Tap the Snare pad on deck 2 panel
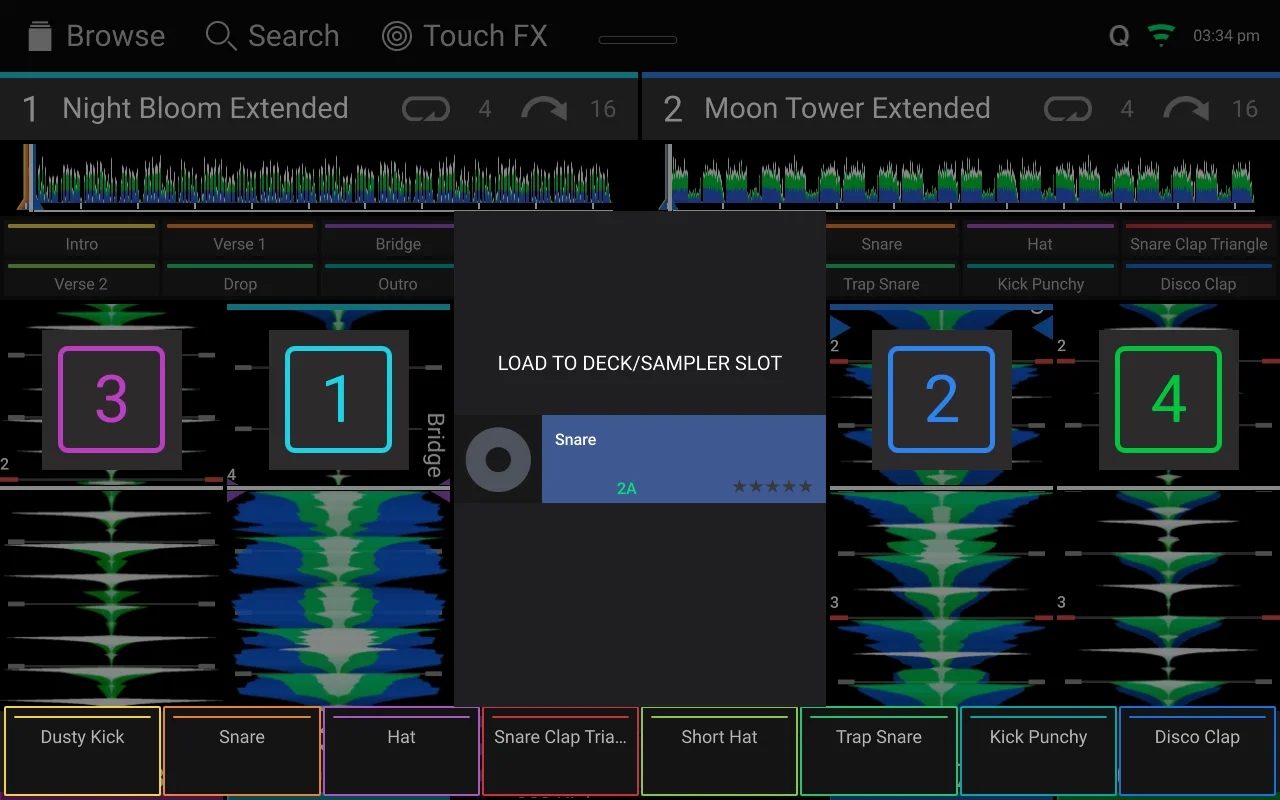The width and height of the screenshot is (1280, 800). pyautogui.click(x=891, y=242)
